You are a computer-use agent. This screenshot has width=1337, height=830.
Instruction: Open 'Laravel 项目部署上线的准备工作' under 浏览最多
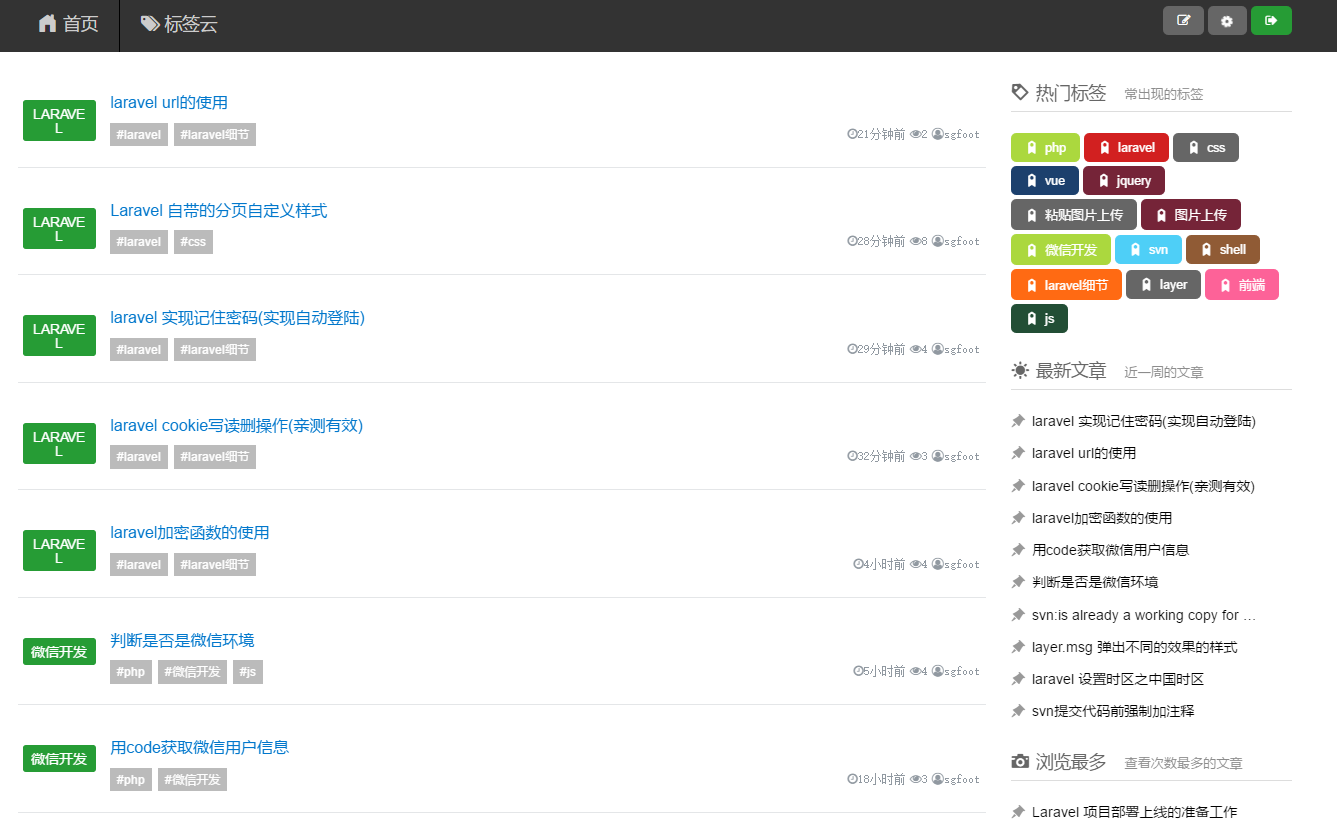(x=1135, y=812)
